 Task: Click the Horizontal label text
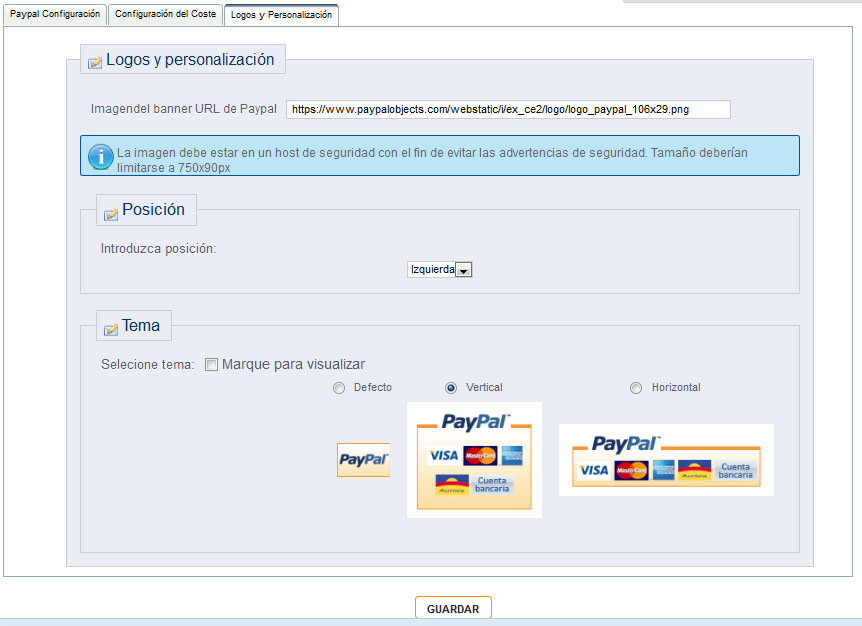click(x=676, y=387)
